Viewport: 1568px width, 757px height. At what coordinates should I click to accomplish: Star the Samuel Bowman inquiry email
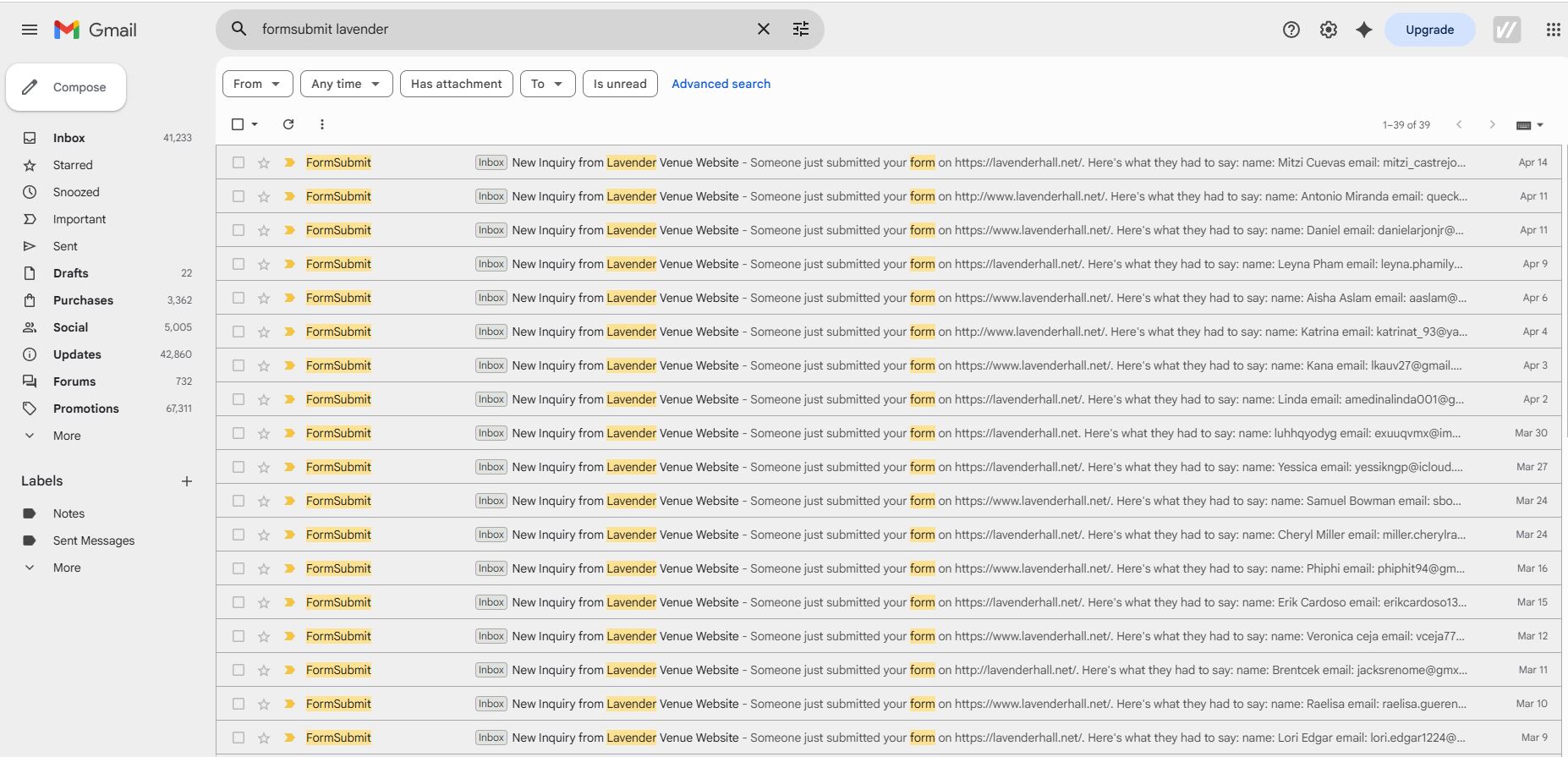tap(264, 501)
